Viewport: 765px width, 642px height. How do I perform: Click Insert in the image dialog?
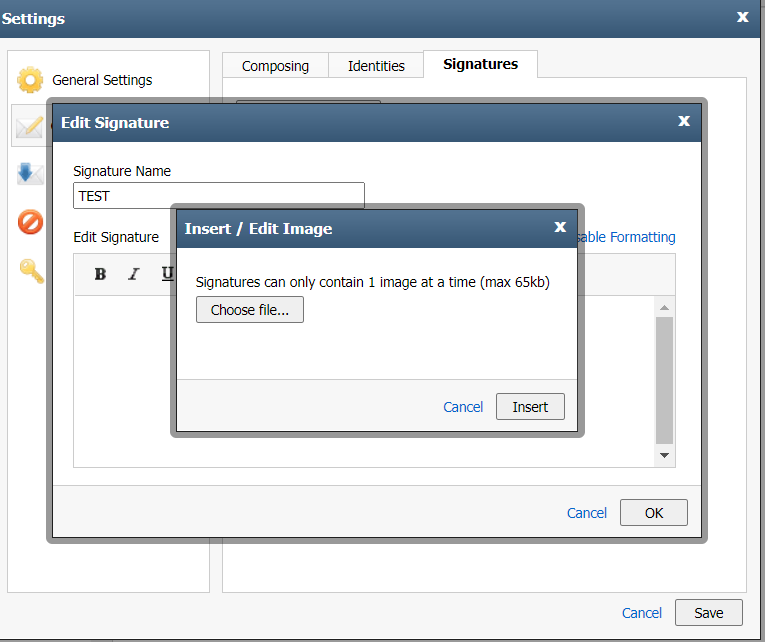click(x=530, y=406)
